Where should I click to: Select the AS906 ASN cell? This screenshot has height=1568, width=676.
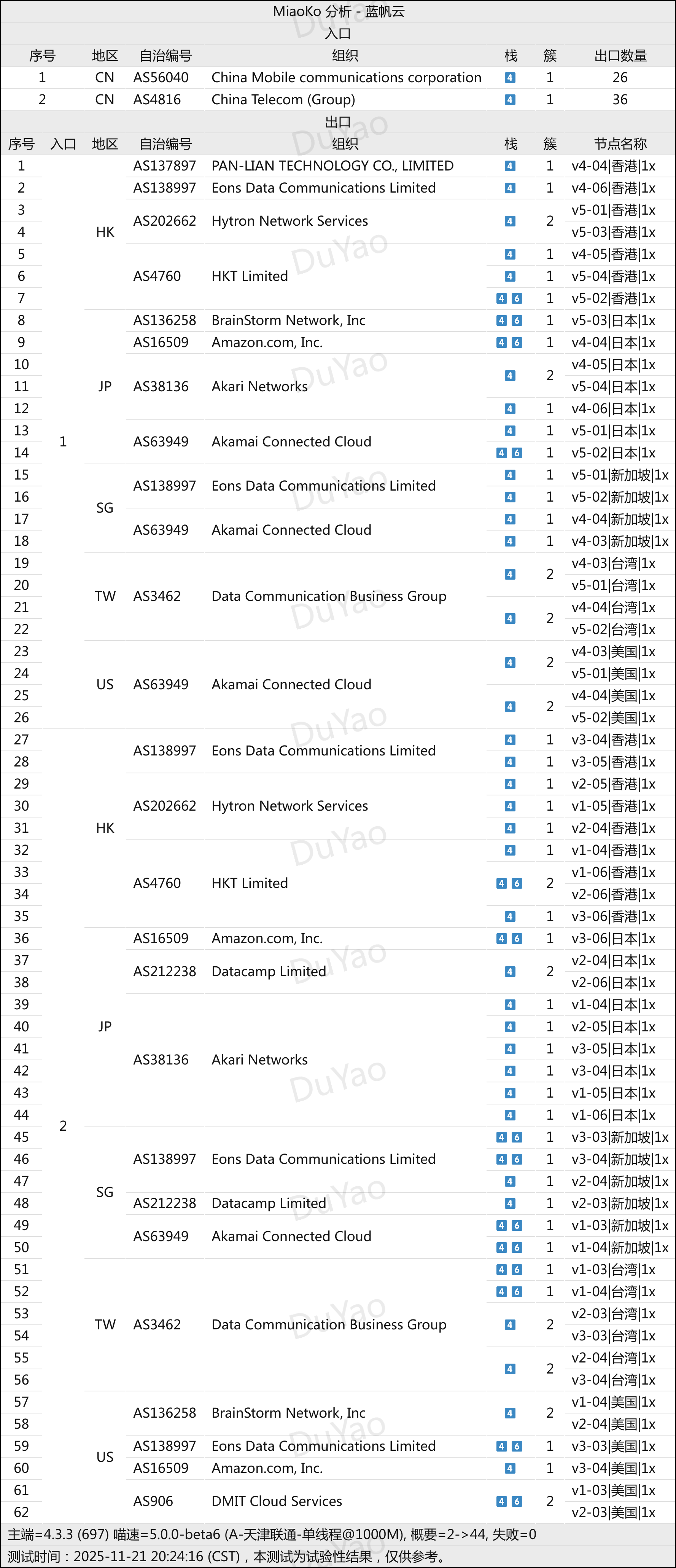coord(153,1501)
